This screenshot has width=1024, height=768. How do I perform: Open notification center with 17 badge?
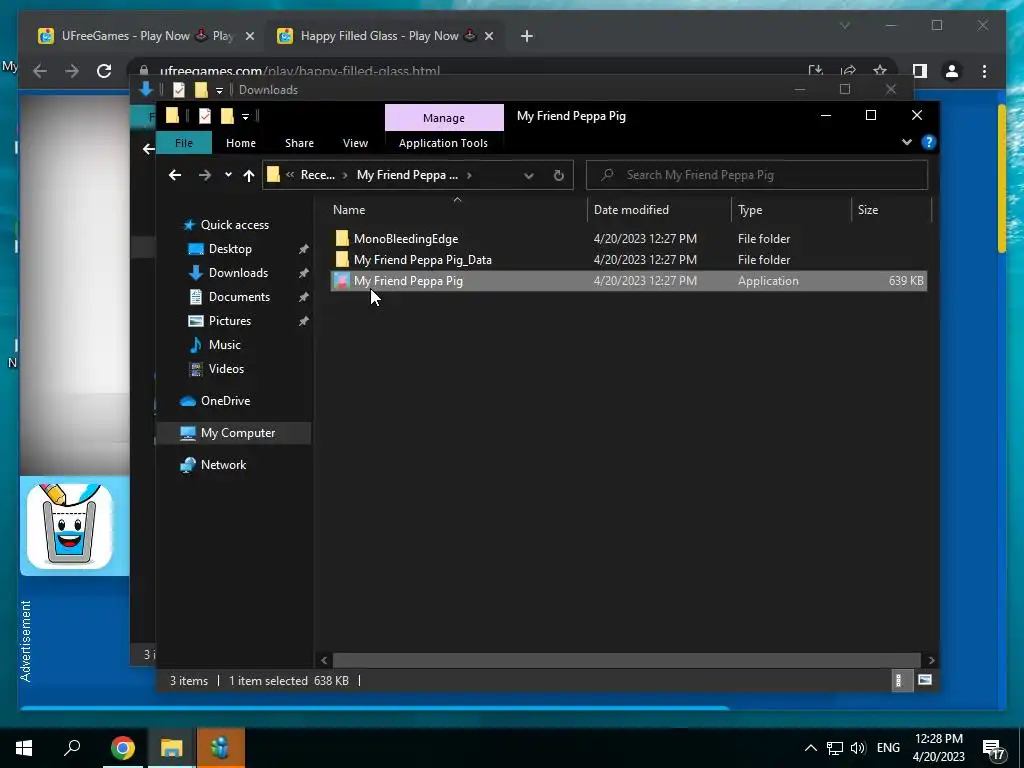(x=993, y=750)
